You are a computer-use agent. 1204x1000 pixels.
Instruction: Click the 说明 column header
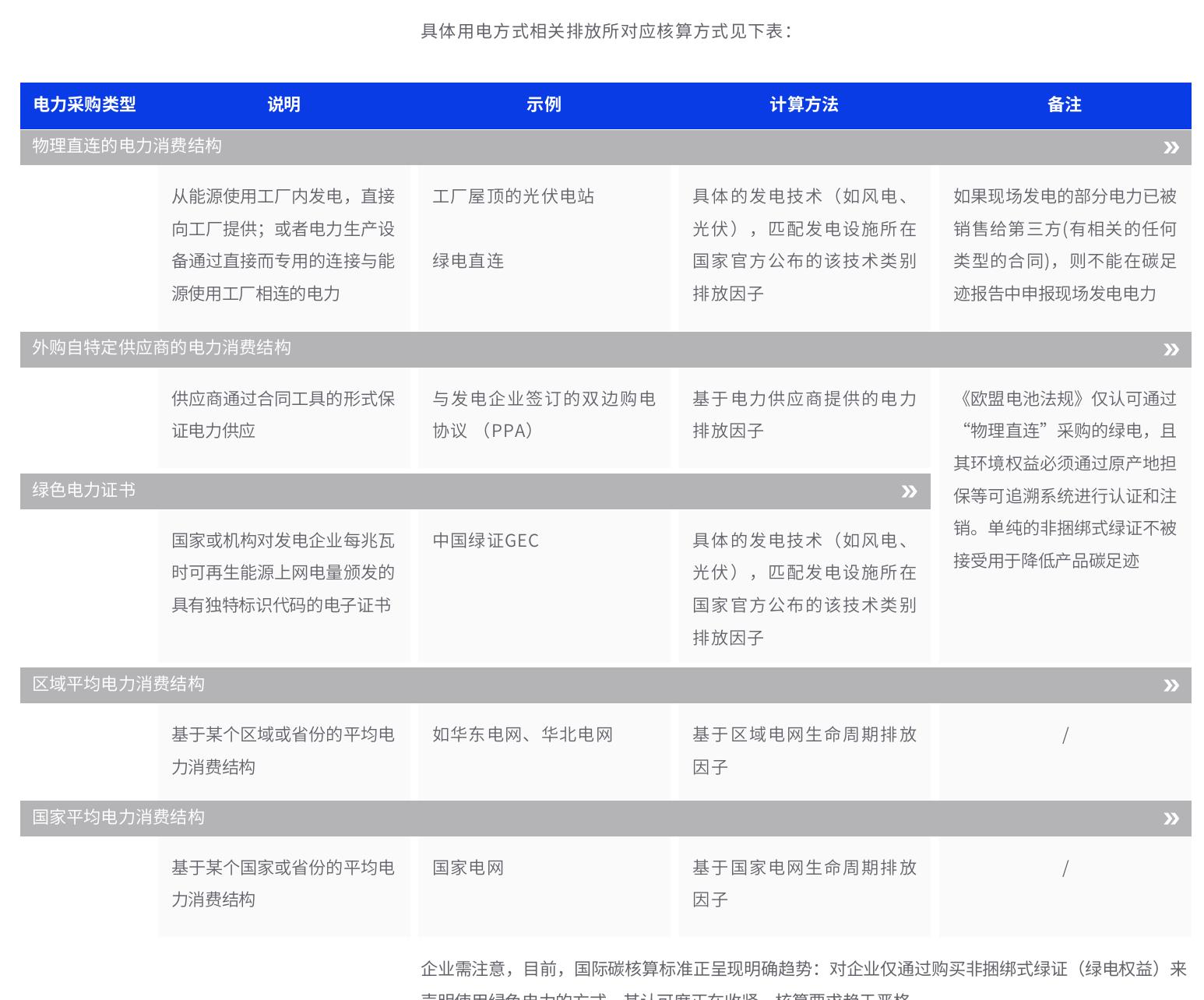pos(283,104)
